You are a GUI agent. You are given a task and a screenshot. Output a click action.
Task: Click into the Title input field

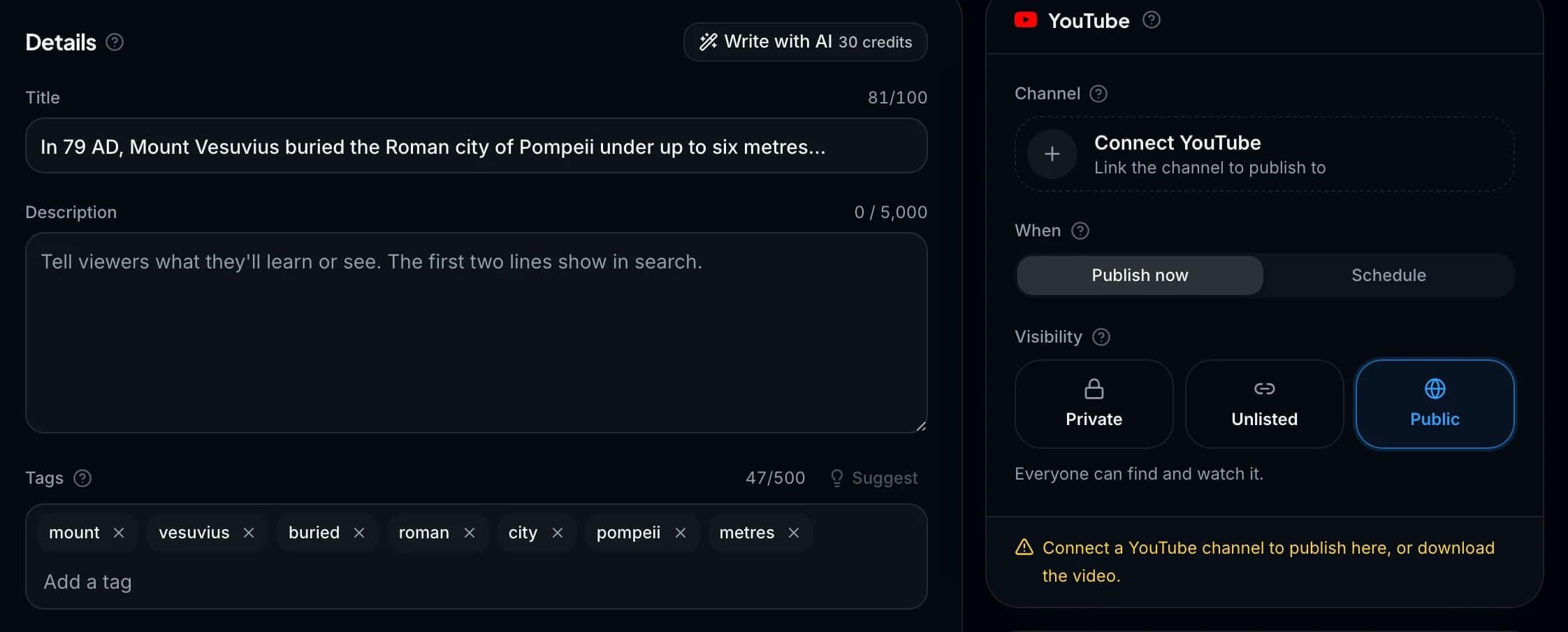(476, 145)
